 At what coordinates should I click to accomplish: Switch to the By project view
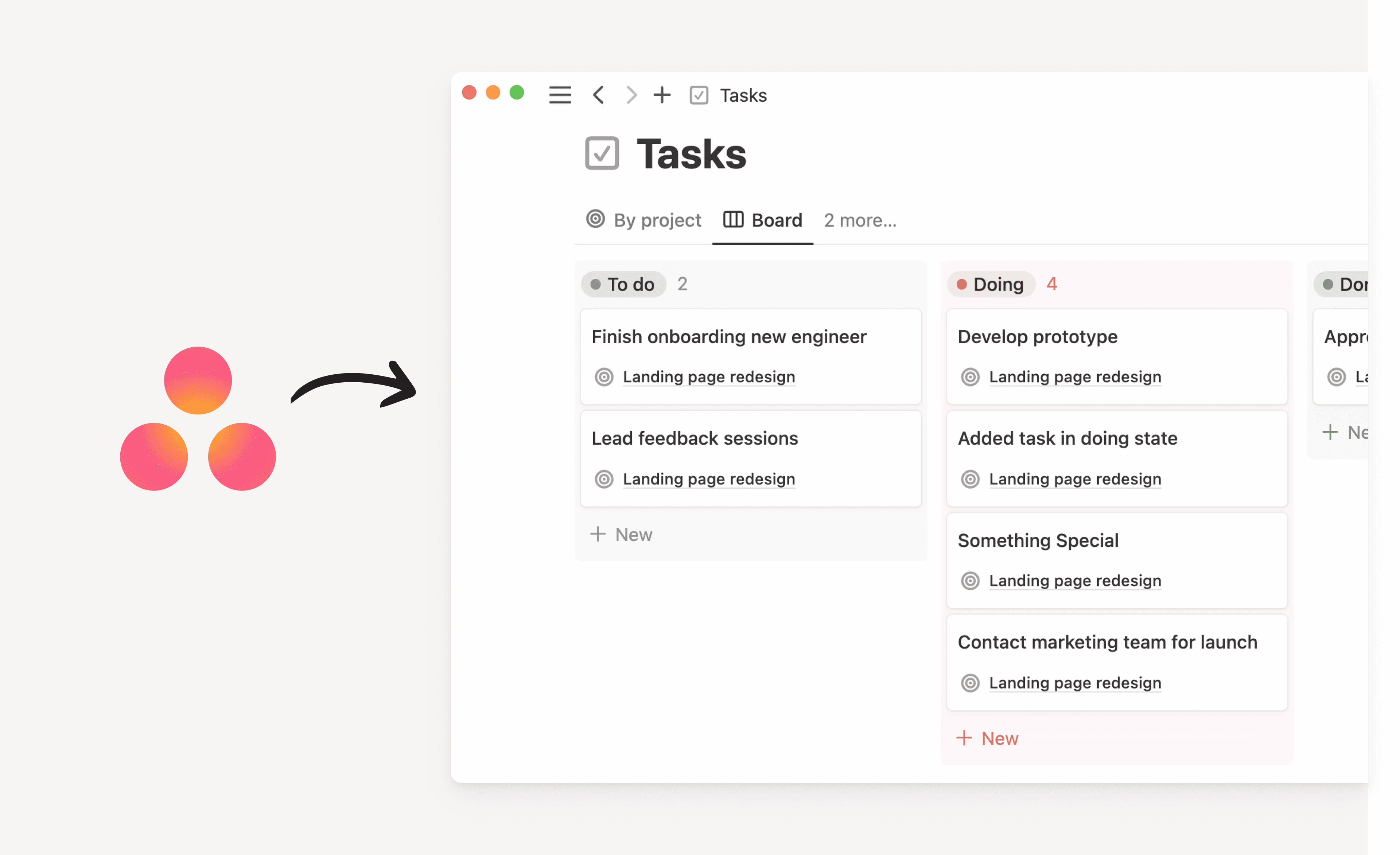tap(657, 220)
